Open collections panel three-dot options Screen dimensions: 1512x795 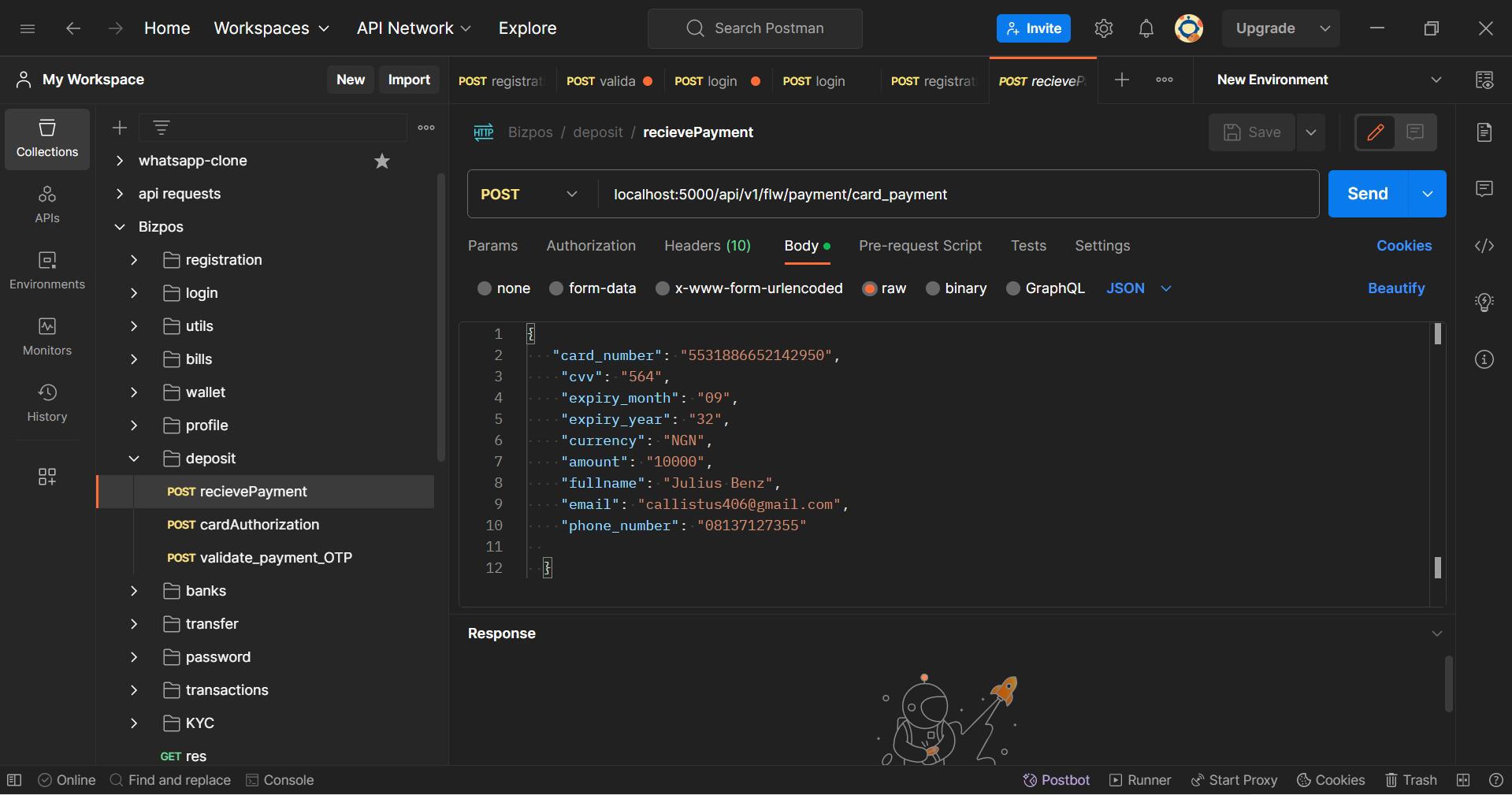[x=426, y=128]
